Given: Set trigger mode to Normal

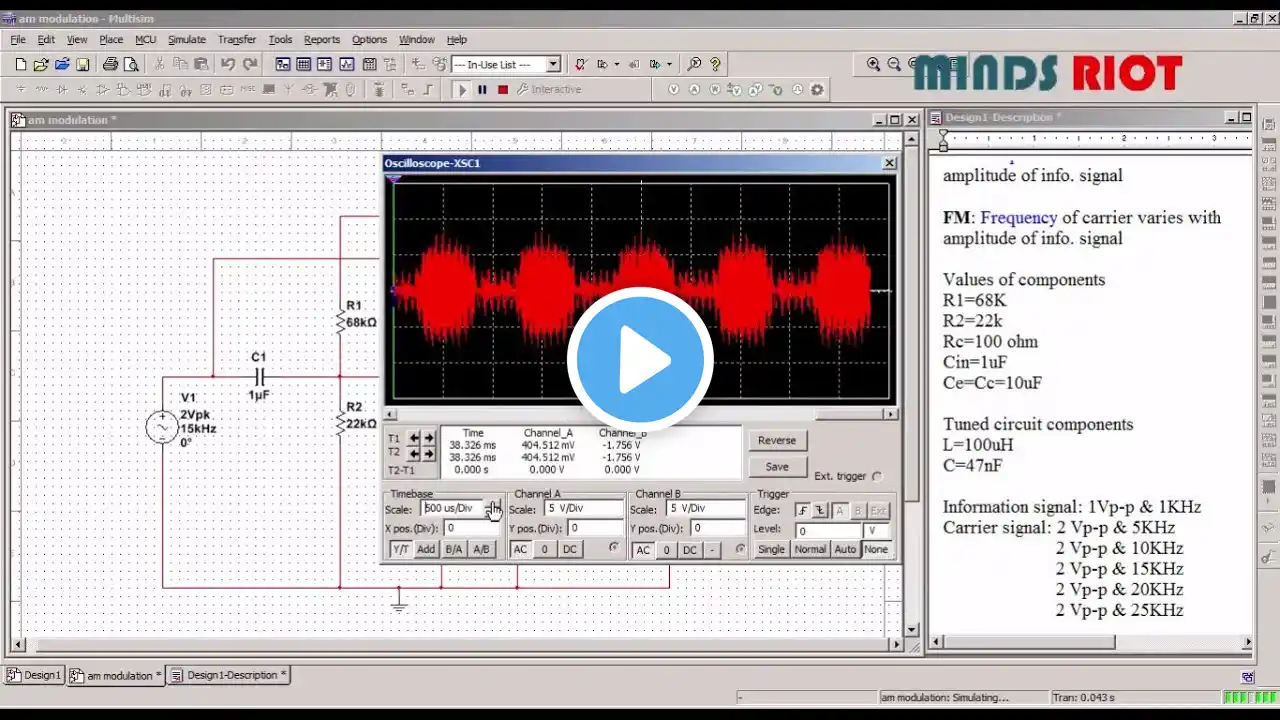Looking at the screenshot, I should click(810, 549).
